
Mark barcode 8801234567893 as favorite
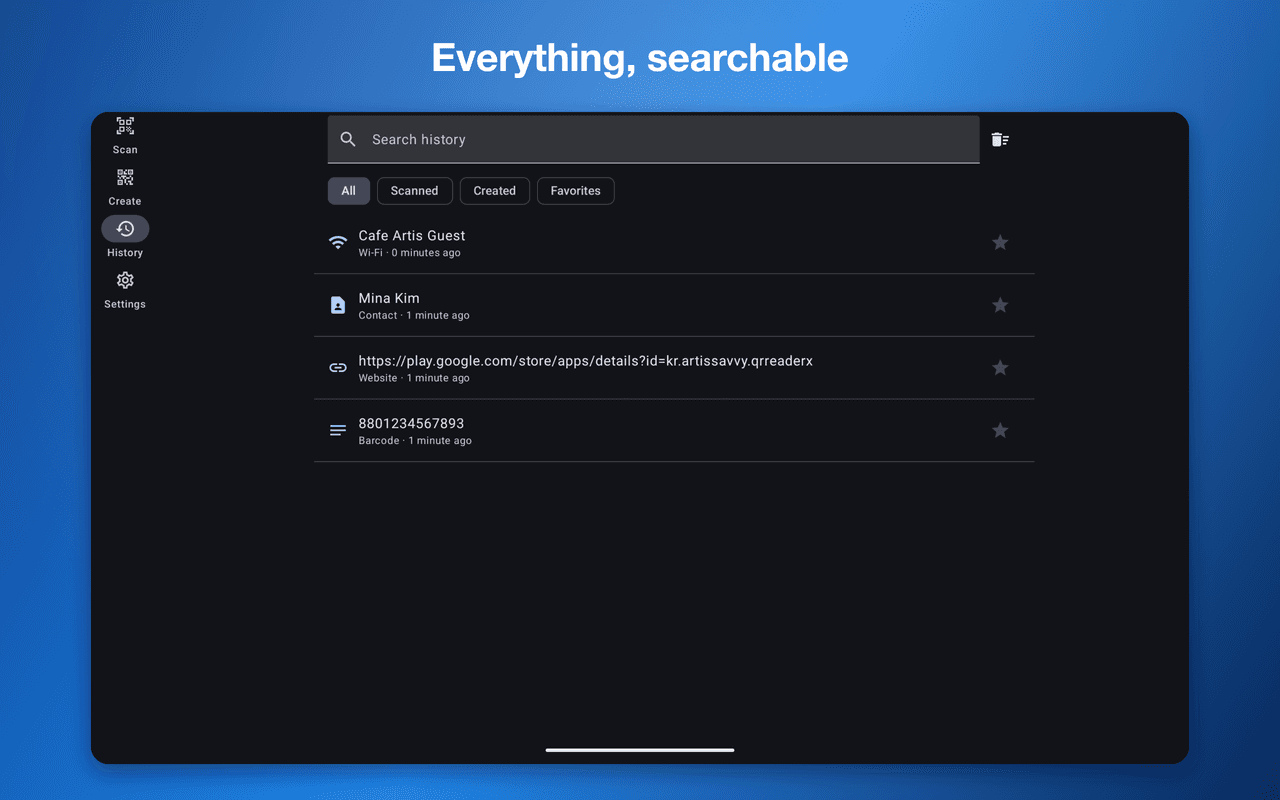[x=1000, y=430]
